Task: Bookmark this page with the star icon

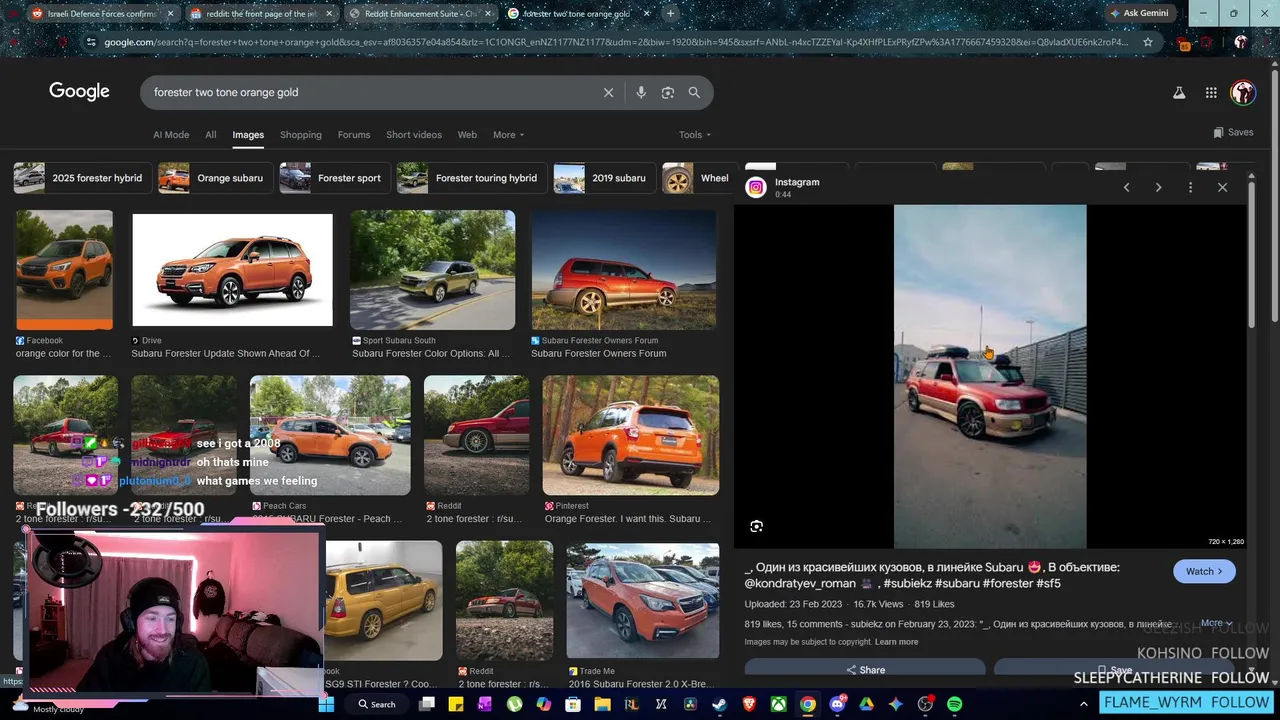Action: 1148,42
